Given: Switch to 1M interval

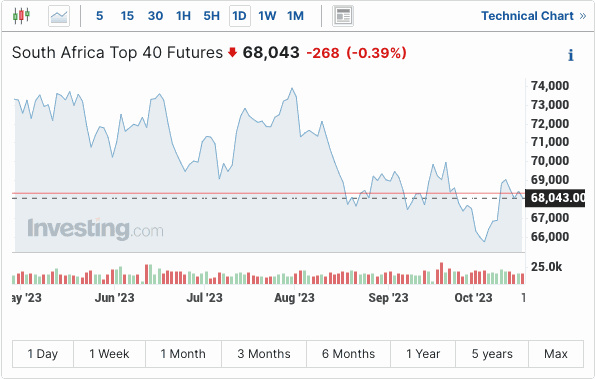Looking at the screenshot, I should [x=295, y=16].
